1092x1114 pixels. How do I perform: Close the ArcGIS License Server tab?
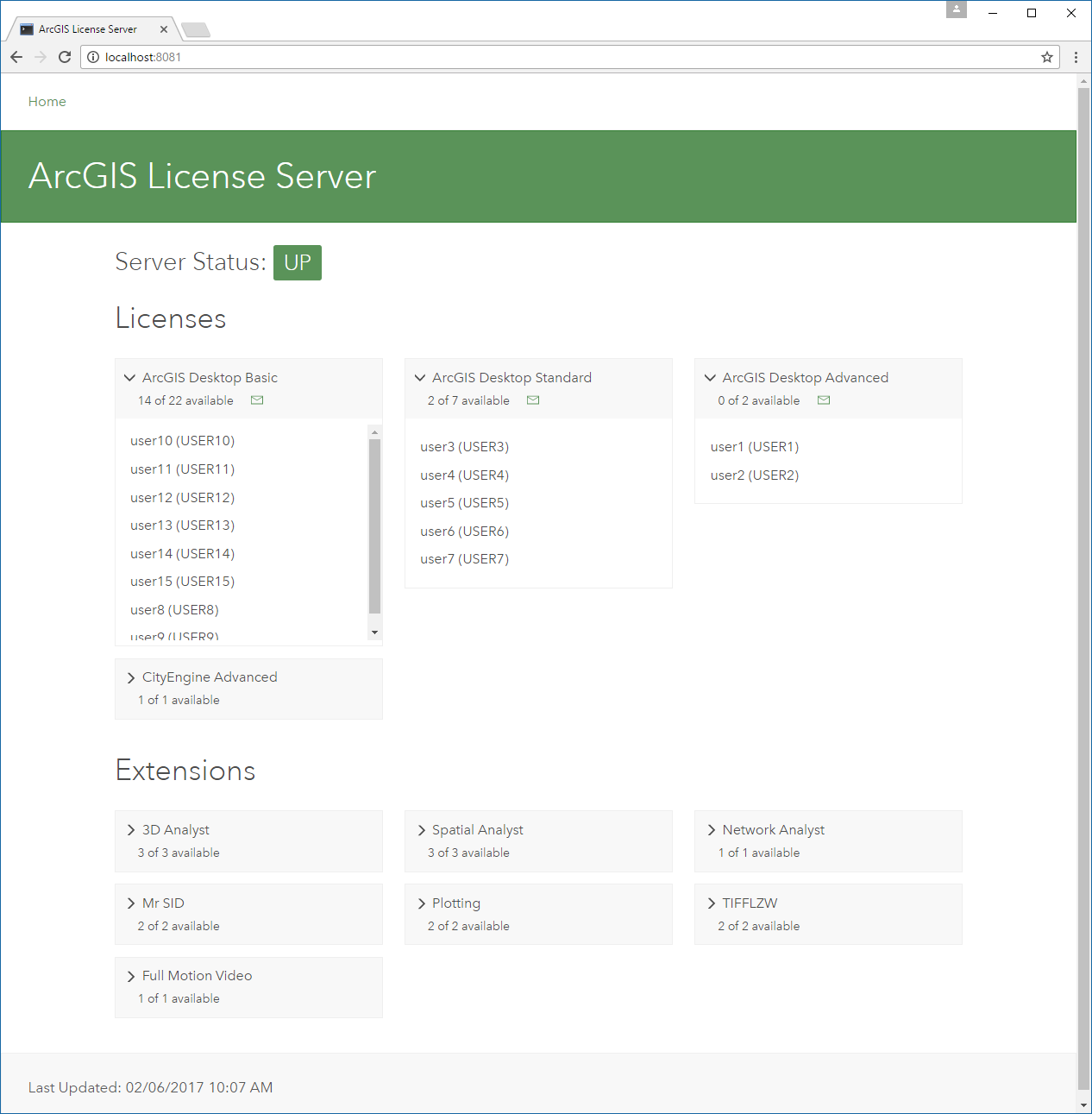[x=164, y=29]
